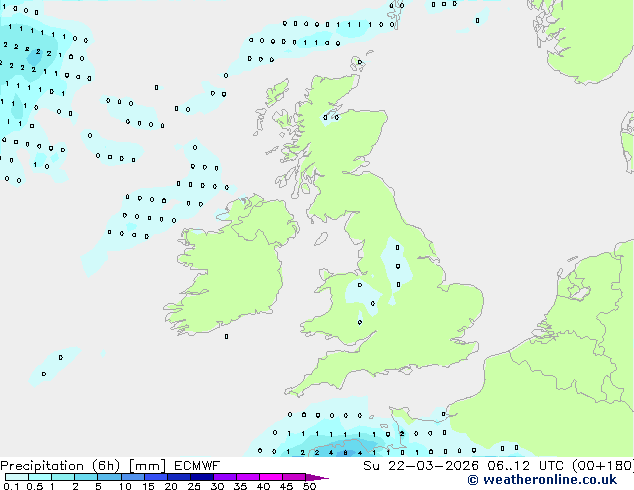Image resolution: width=634 pixels, height=490 pixels.
Task: Click the legend swatch between 10 and 15
Action: (x=133, y=477)
